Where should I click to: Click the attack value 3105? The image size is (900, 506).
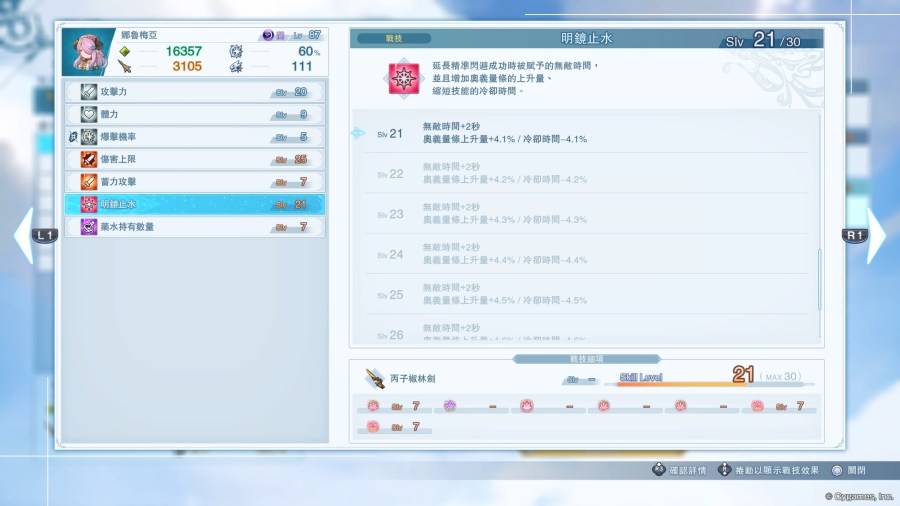point(187,67)
